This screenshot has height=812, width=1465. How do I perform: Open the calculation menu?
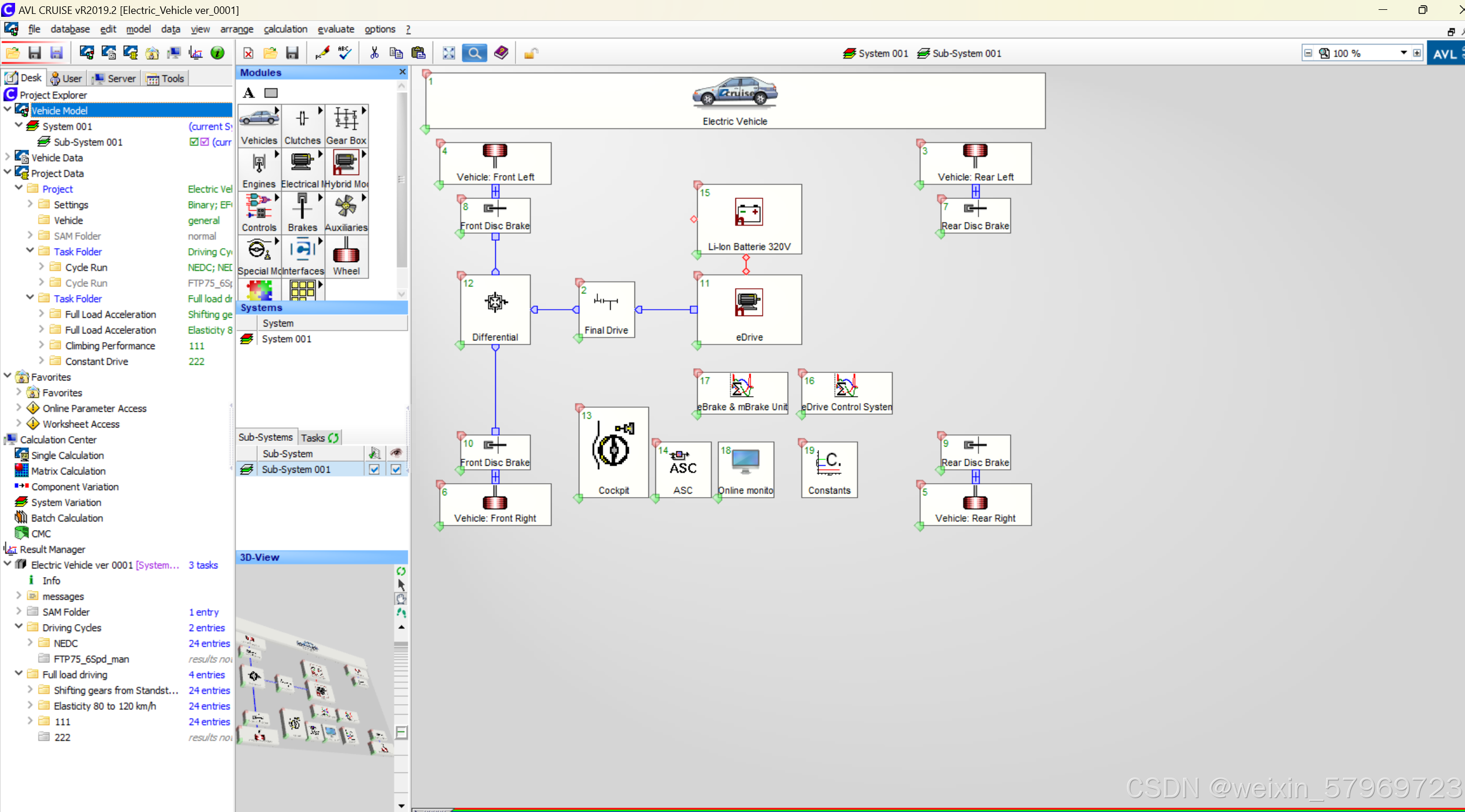pos(285,29)
